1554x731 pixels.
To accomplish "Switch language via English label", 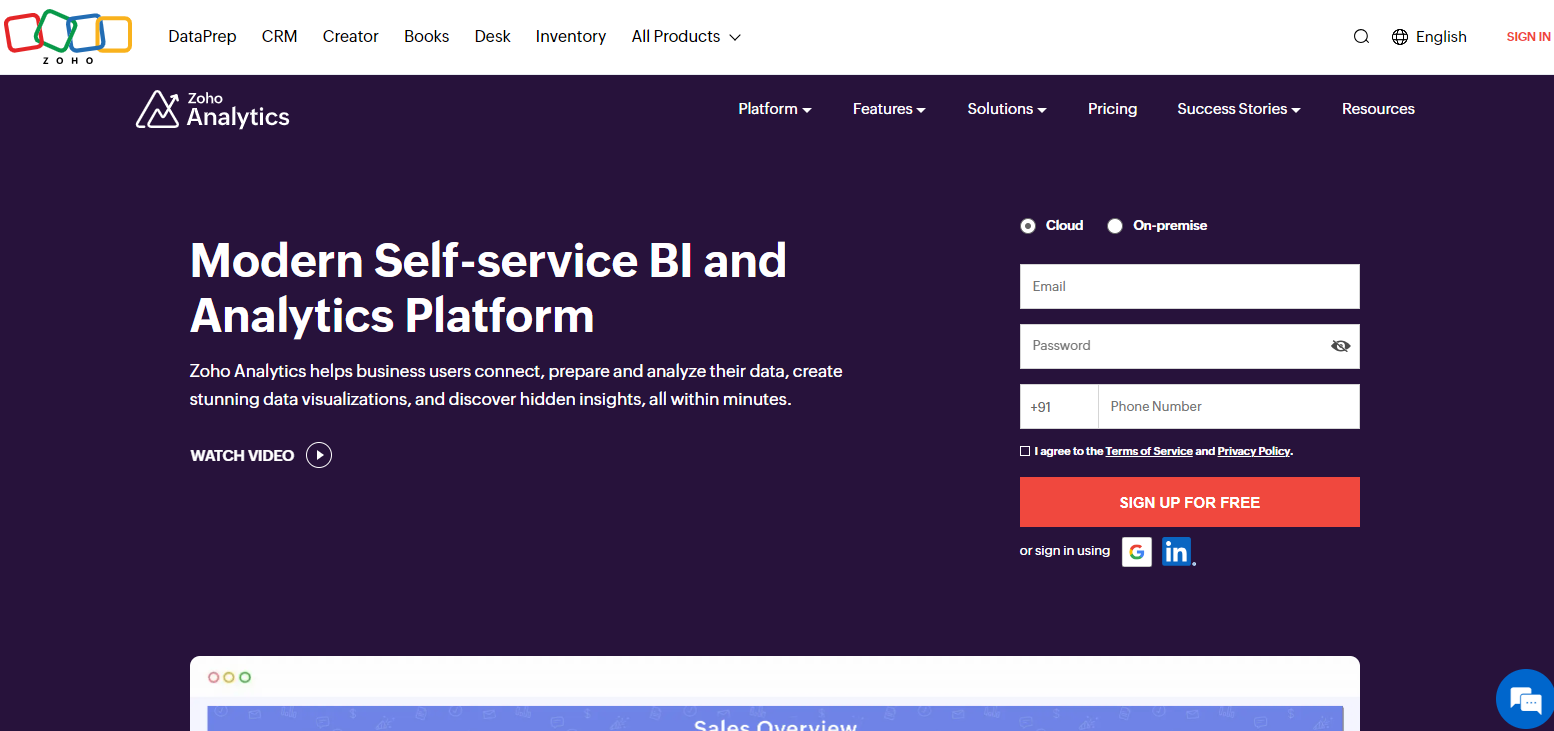I will 1442,37.
